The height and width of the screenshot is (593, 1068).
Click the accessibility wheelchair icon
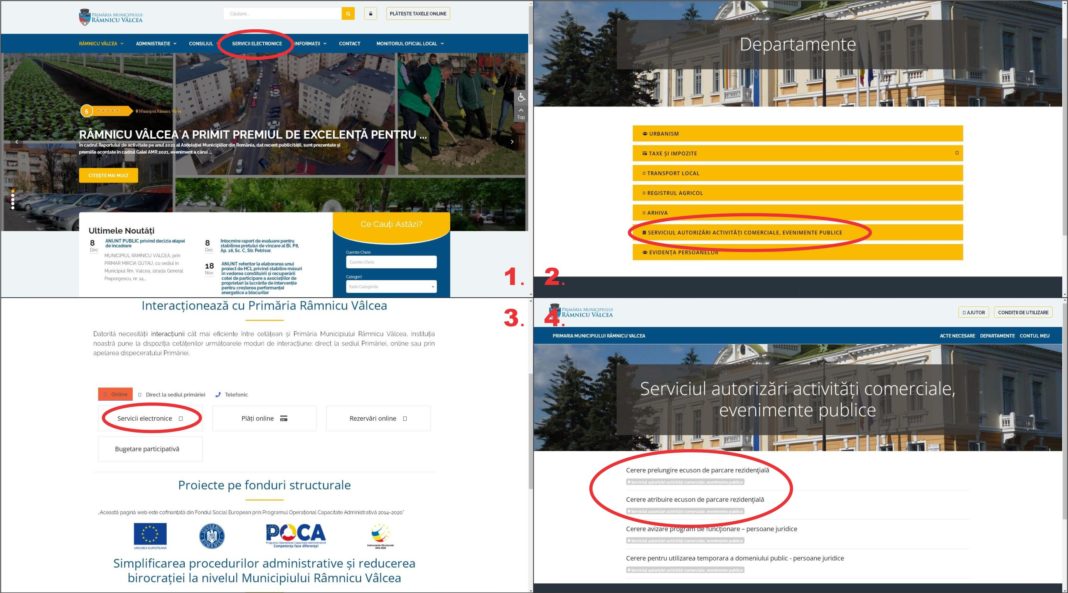click(x=520, y=97)
